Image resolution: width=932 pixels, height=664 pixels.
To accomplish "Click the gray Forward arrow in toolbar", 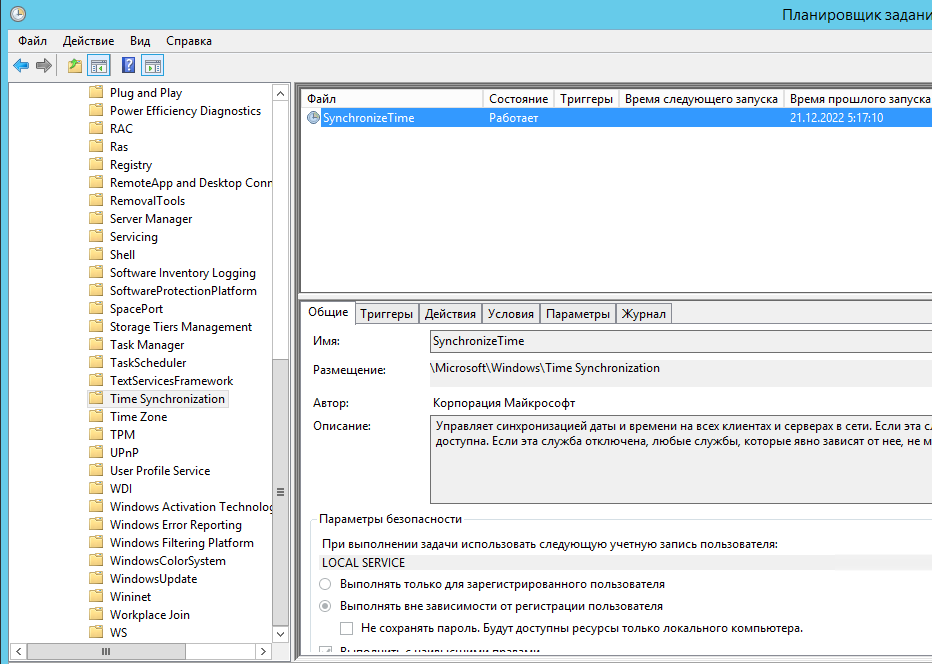I will (x=44, y=66).
